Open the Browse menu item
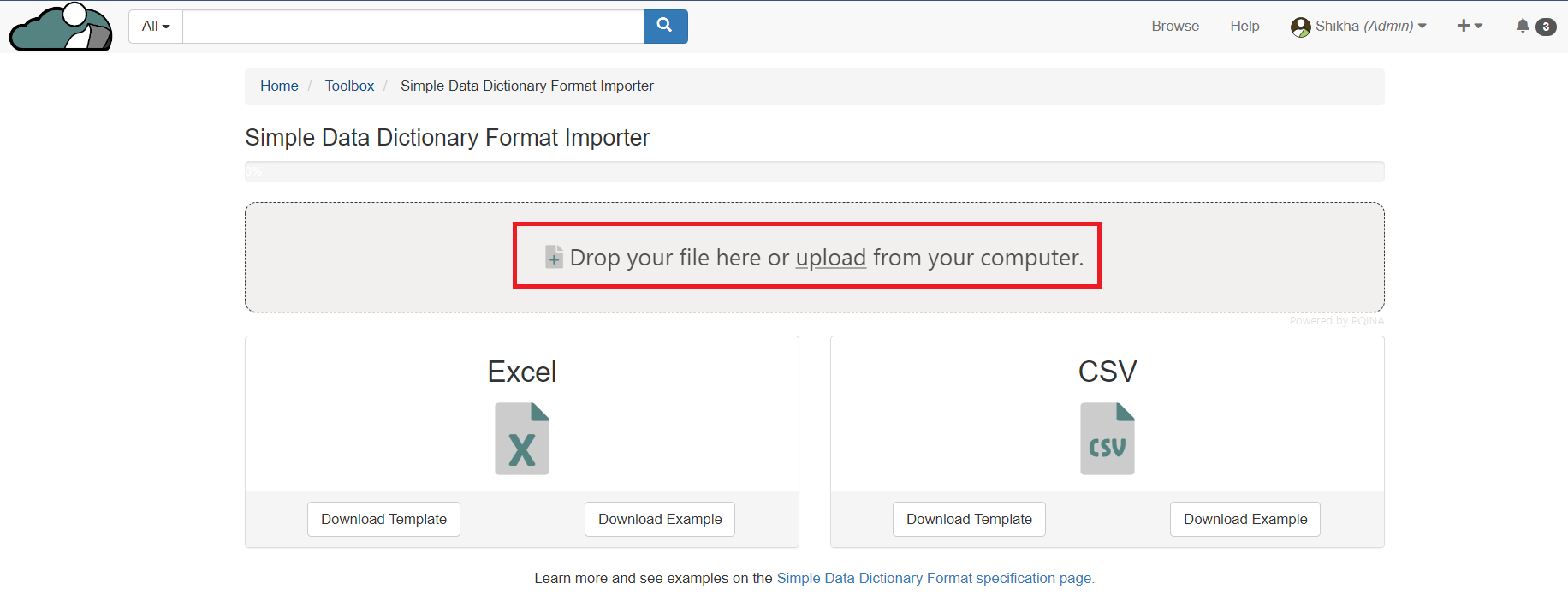 coord(1174,27)
